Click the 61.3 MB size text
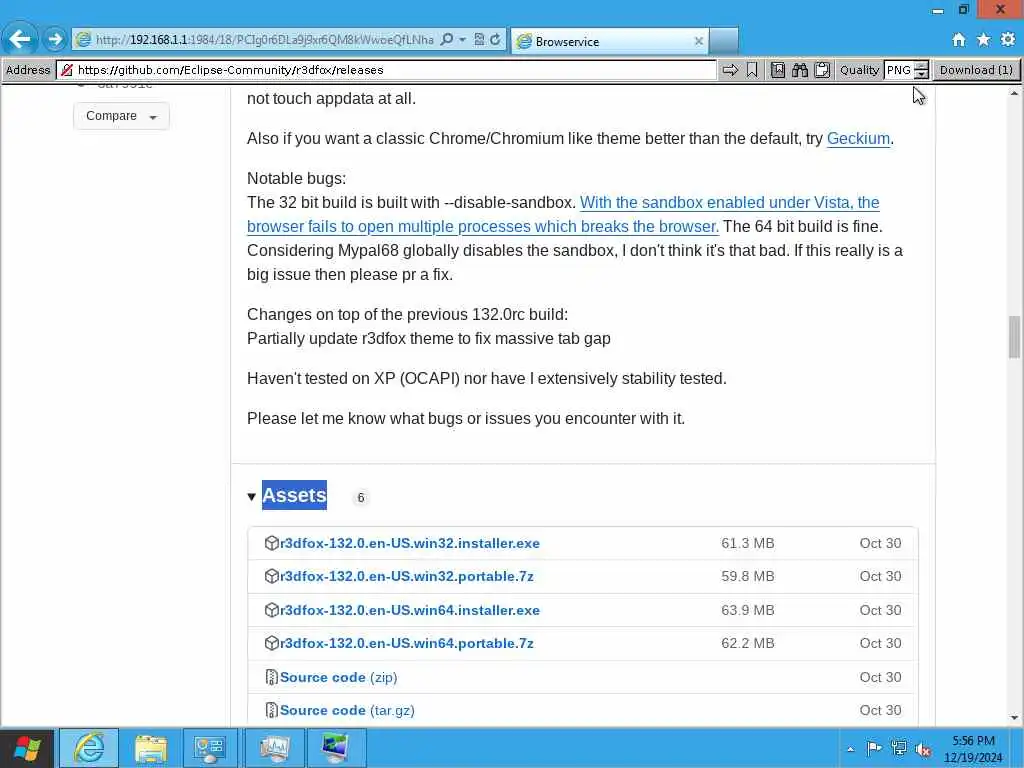This screenshot has height=768, width=1024. 748,543
